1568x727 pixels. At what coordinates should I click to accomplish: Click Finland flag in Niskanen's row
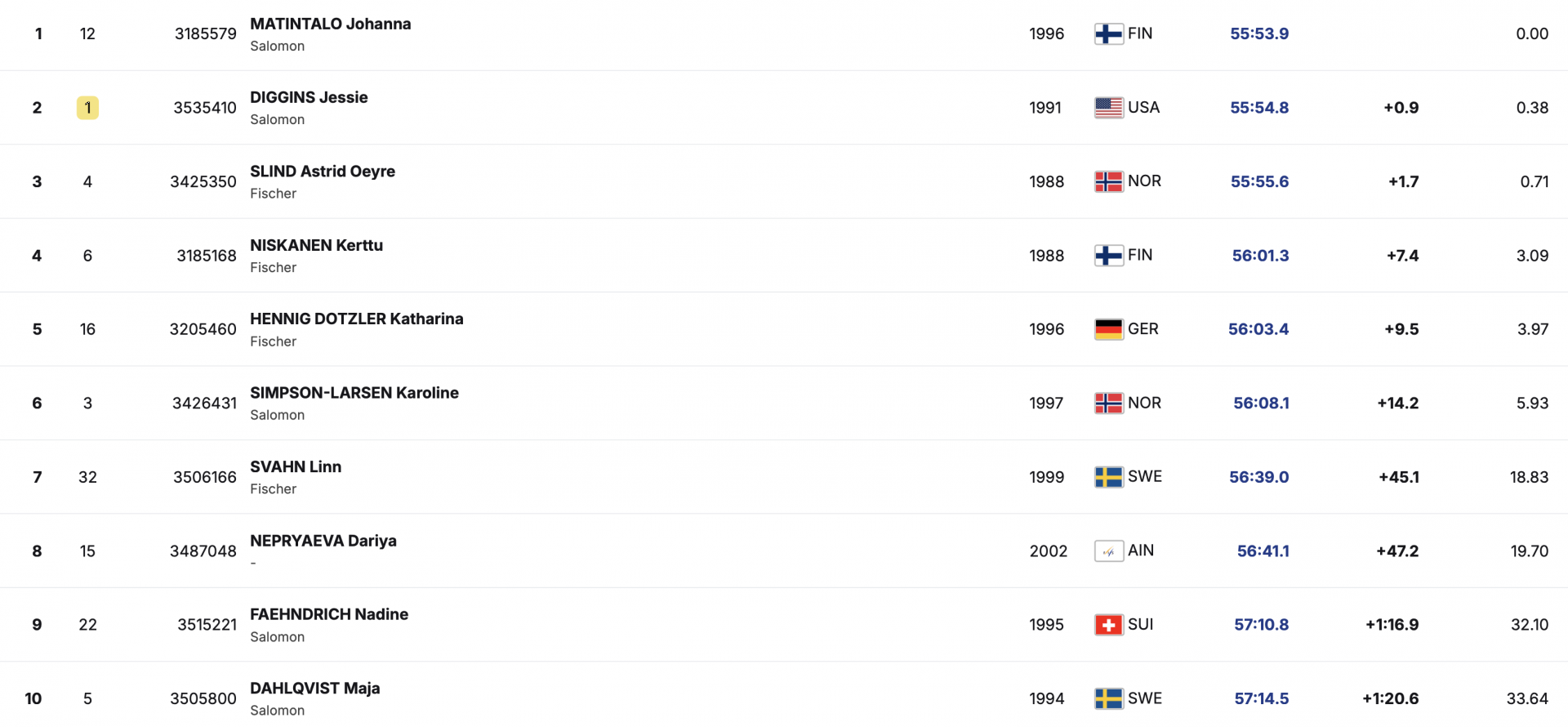pyautogui.click(x=1108, y=256)
